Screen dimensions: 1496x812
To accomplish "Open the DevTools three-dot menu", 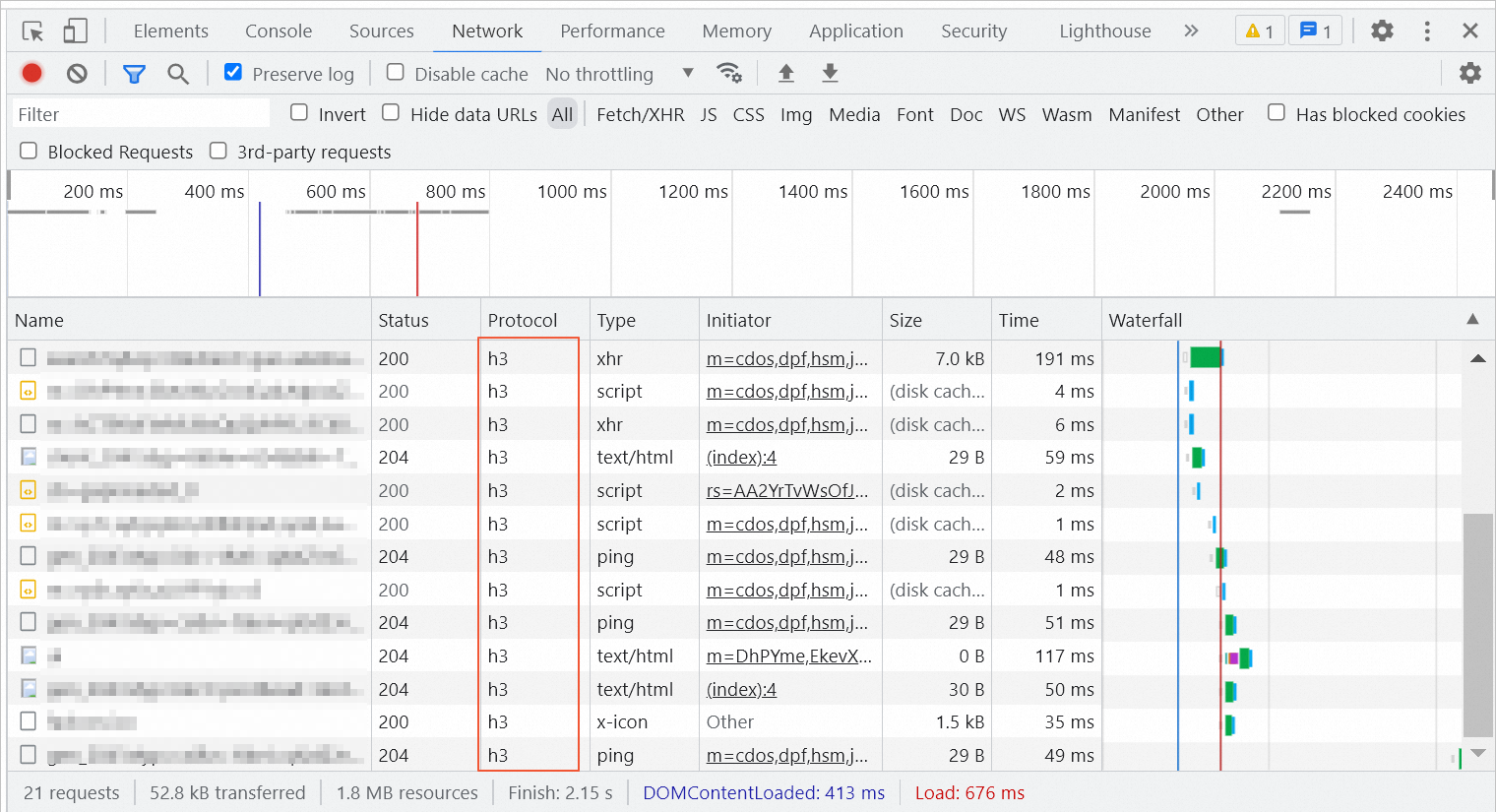I will click(1427, 31).
